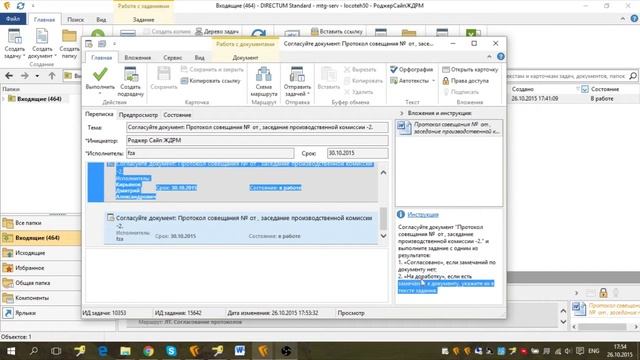Click Копировать ссылку in the Карточка group
Image resolution: width=640 pixels, height=360 pixels.
pyautogui.click(x=211, y=81)
